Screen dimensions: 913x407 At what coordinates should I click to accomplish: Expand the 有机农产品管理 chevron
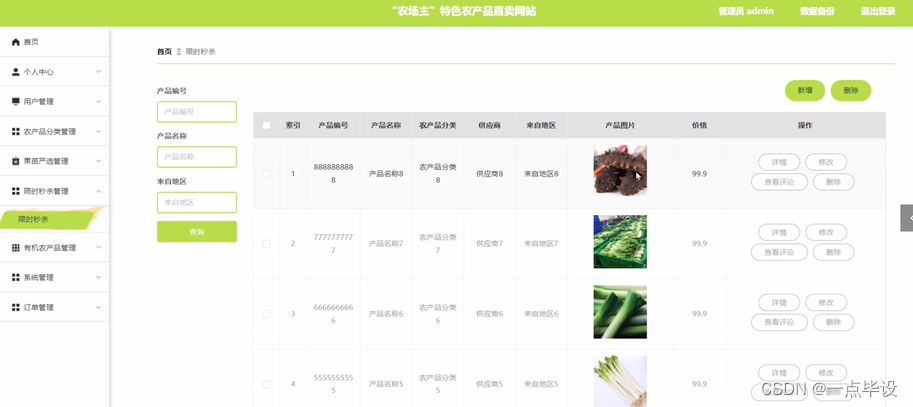[98, 247]
